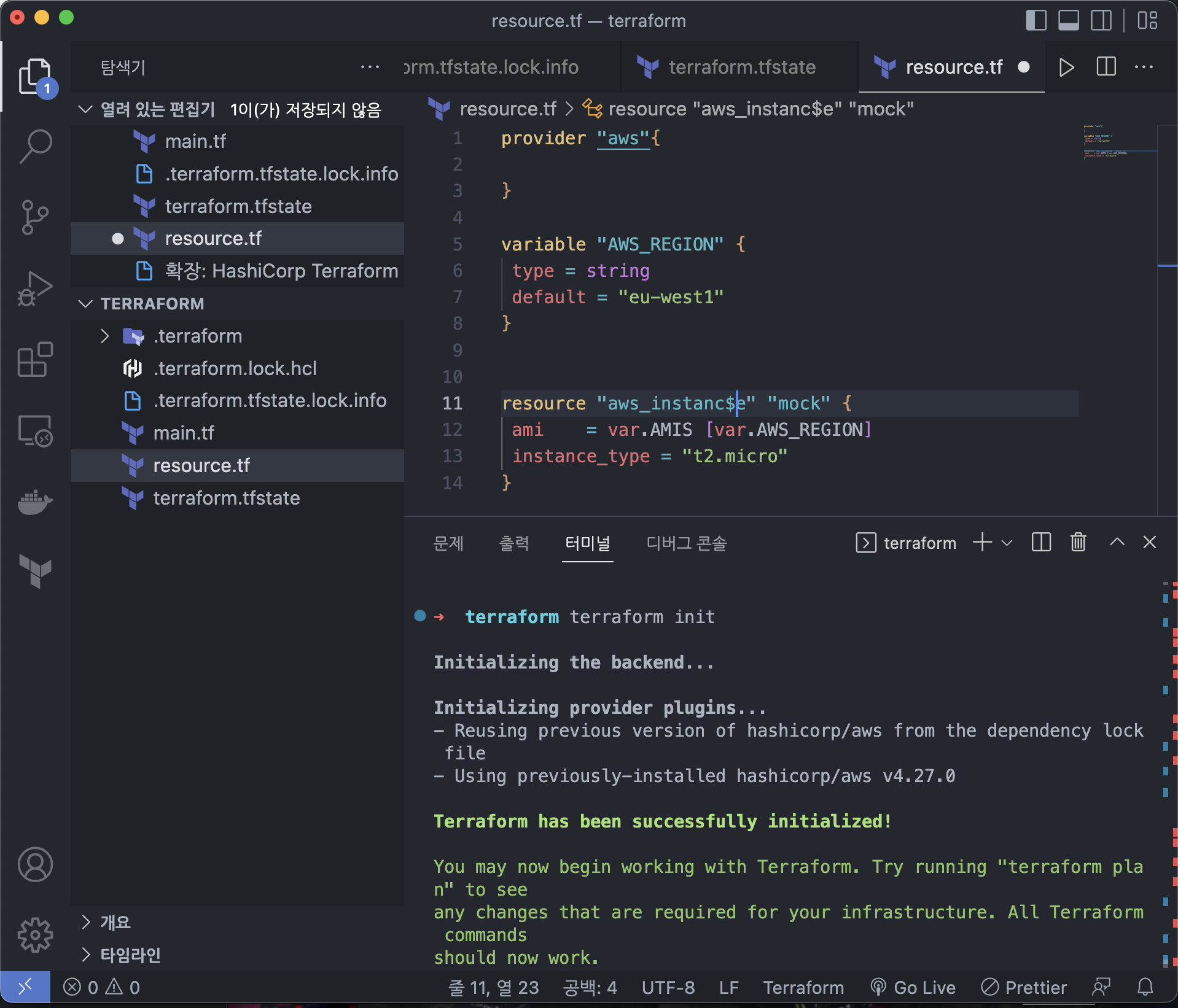Customize layout from title bar icon
Screen dimensions: 1178x1008
pyautogui.click(x=1147, y=20)
